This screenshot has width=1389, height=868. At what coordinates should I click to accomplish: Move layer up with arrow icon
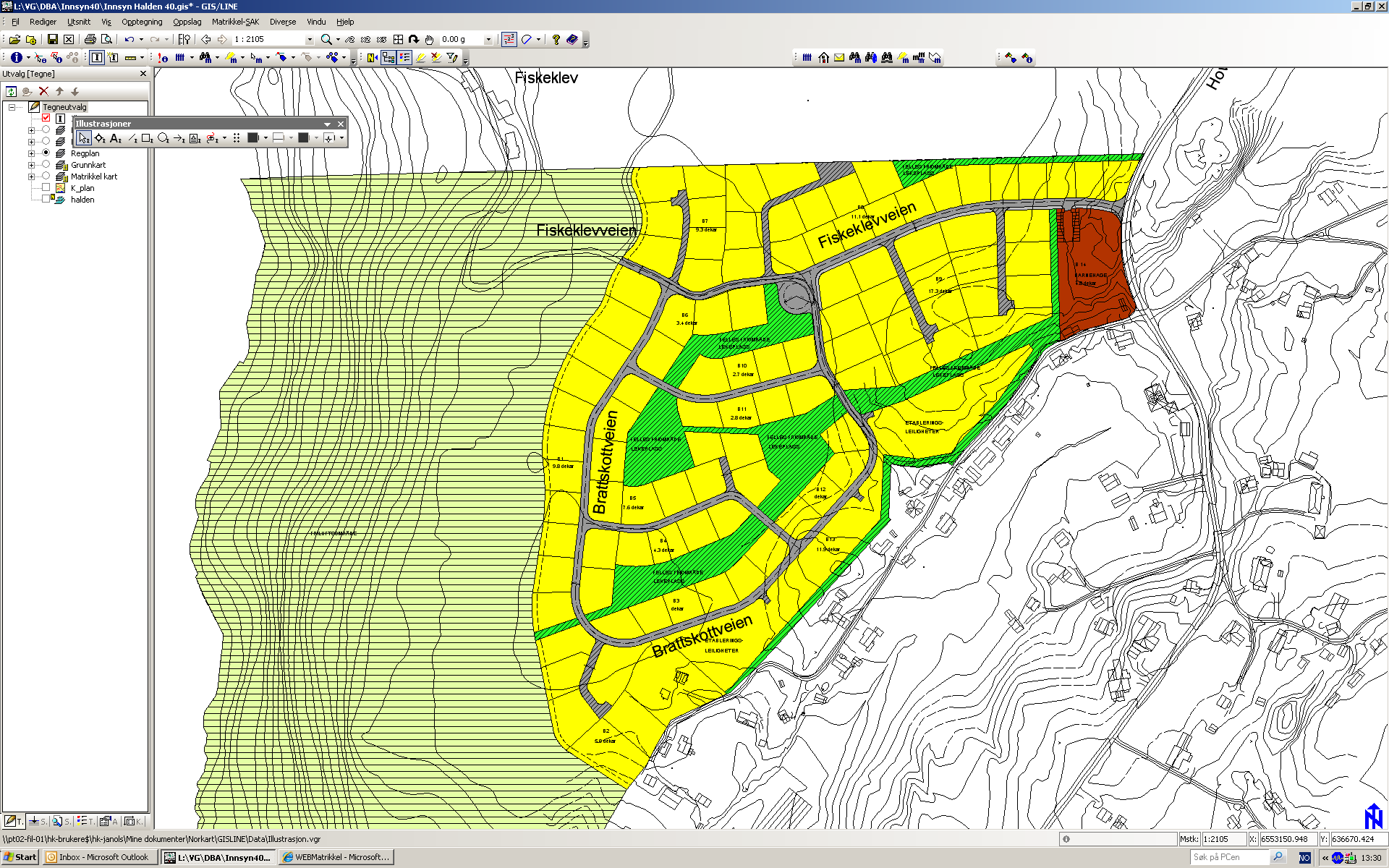(x=59, y=91)
